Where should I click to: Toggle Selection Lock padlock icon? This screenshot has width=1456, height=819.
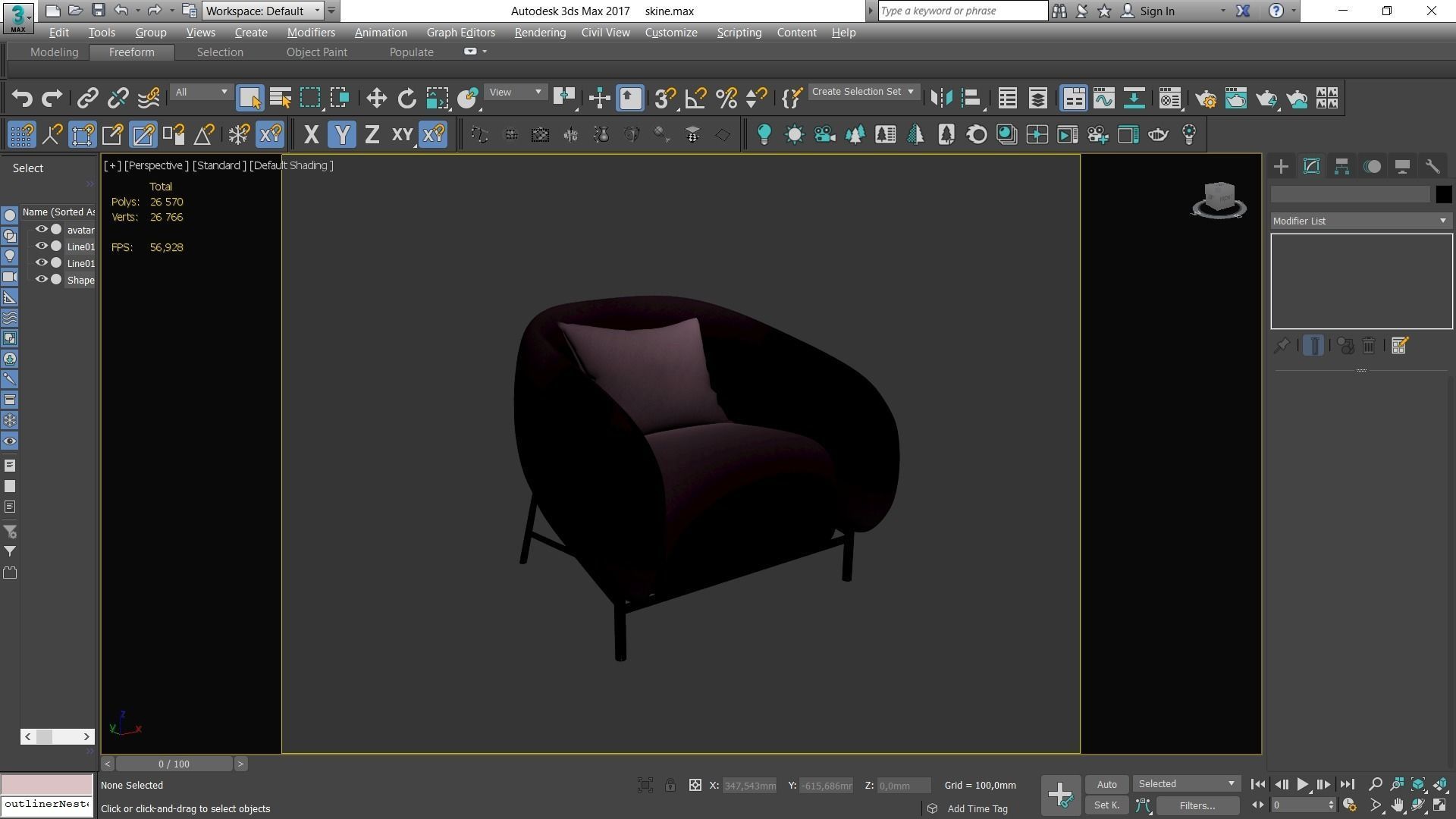pyautogui.click(x=670, y=786)
